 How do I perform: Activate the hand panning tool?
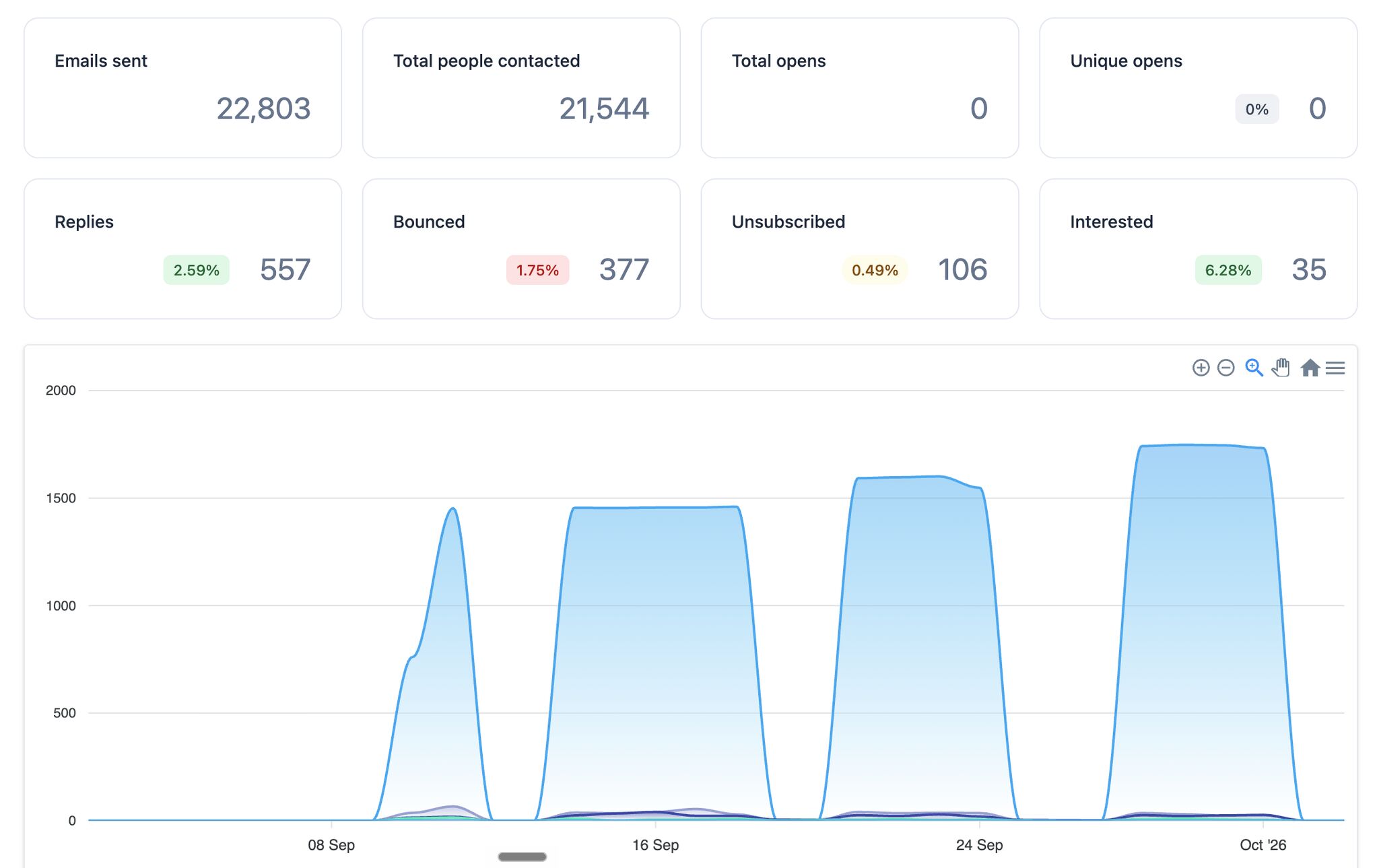1281,368
